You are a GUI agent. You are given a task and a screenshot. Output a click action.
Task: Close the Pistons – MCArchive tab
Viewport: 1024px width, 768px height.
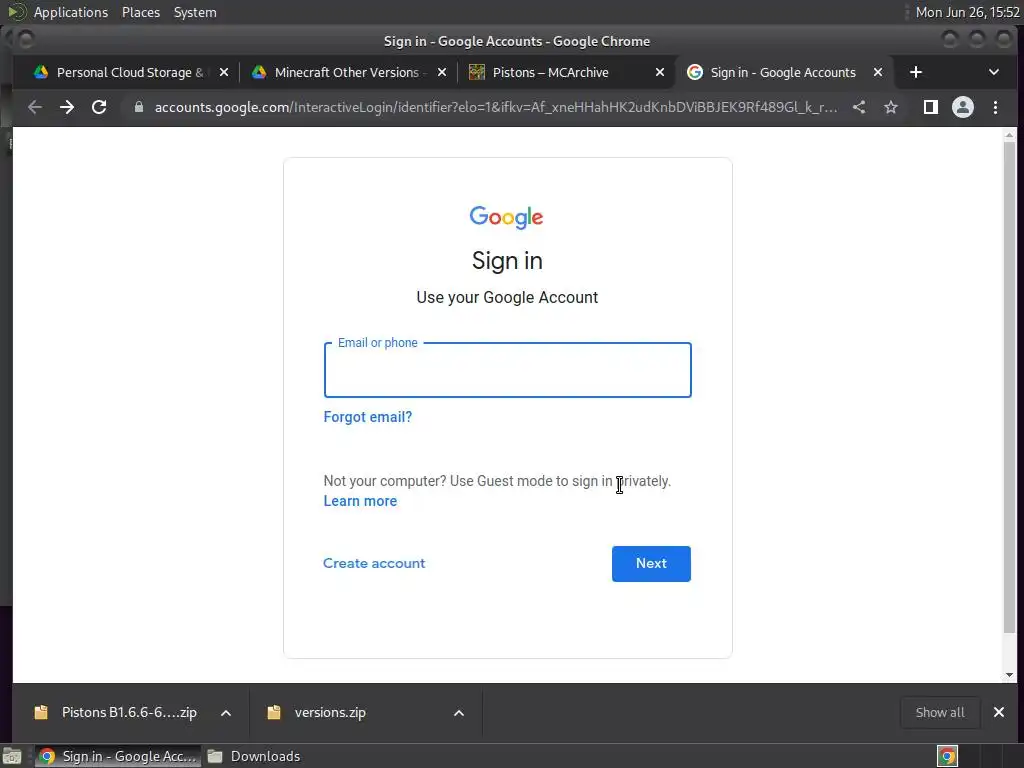pyautogui.click(x=660, y=72)
